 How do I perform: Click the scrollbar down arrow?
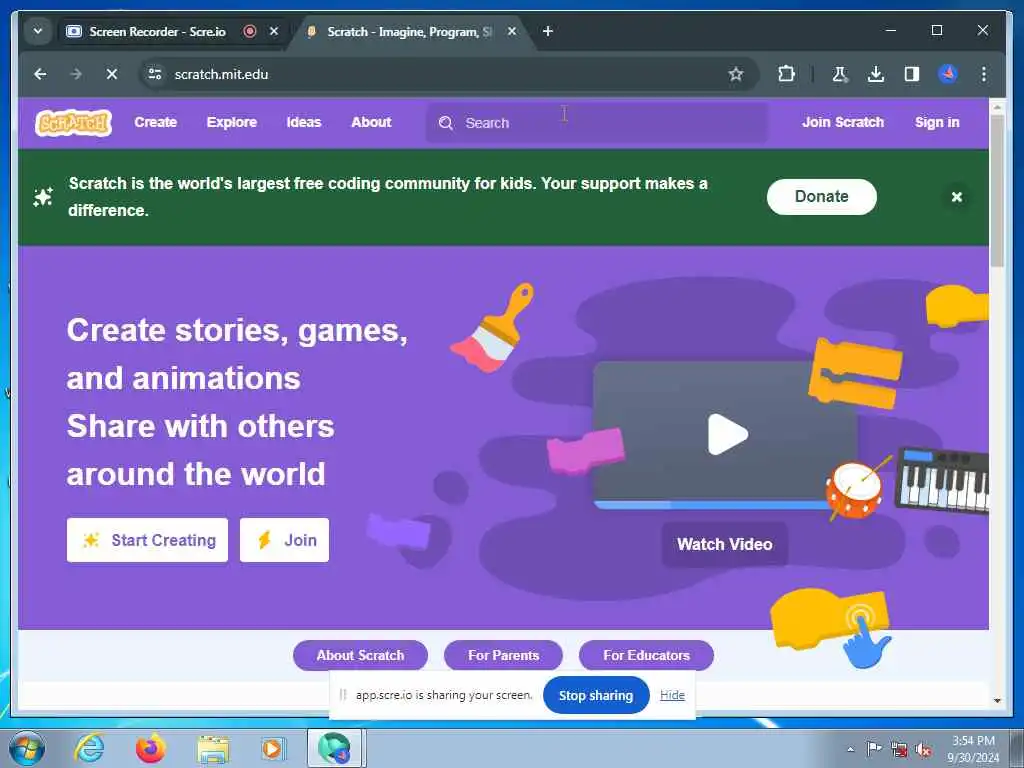[x=997, y=701]
